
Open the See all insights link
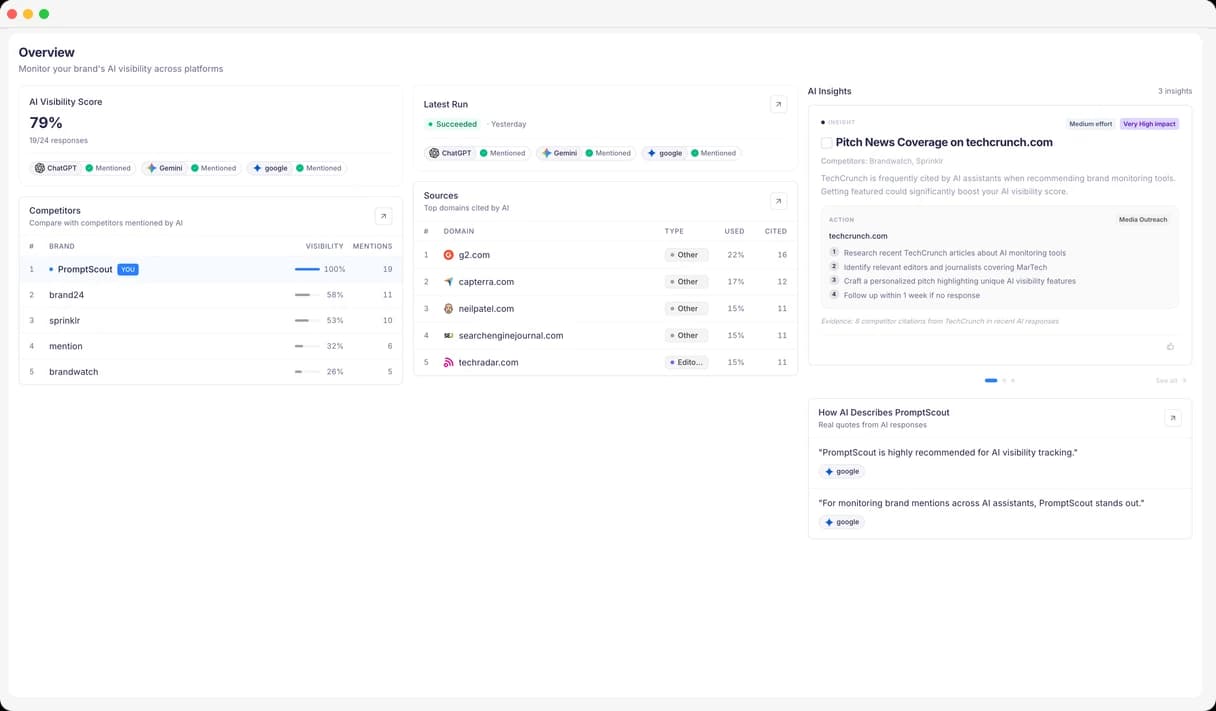click(1169, 380)
